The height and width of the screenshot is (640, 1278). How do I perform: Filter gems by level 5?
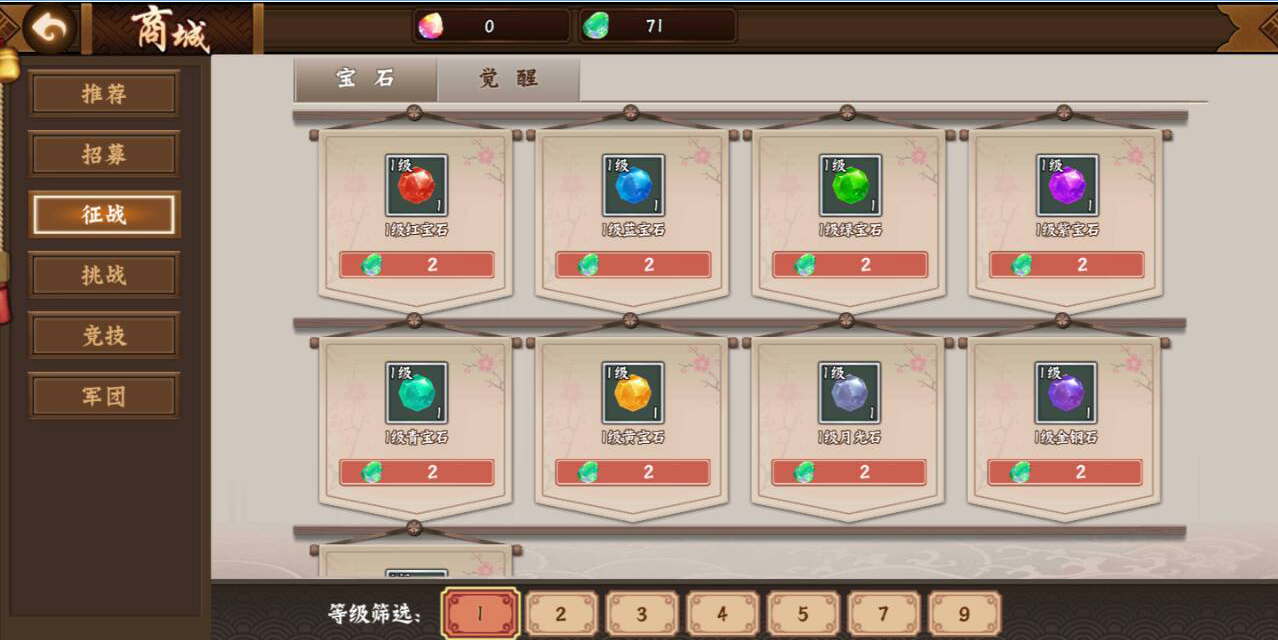click(x=803, y=614)
